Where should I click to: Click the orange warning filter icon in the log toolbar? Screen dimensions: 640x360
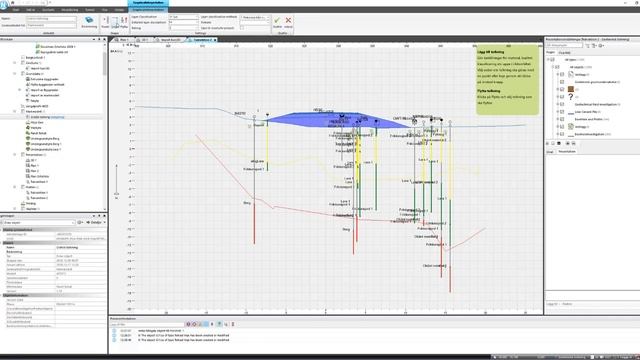[194, 324]
